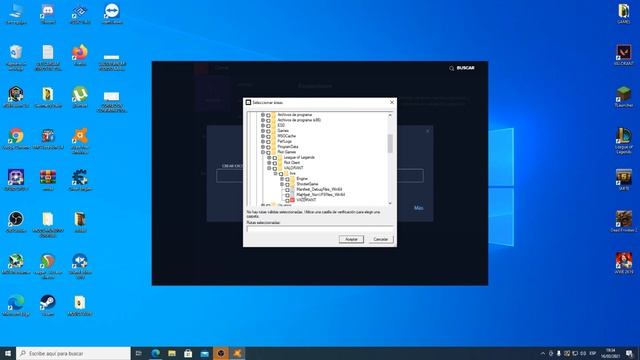
Task: Open the TLauncher Minecraft desktop shortcut
Action: click(x=624, y=97)
